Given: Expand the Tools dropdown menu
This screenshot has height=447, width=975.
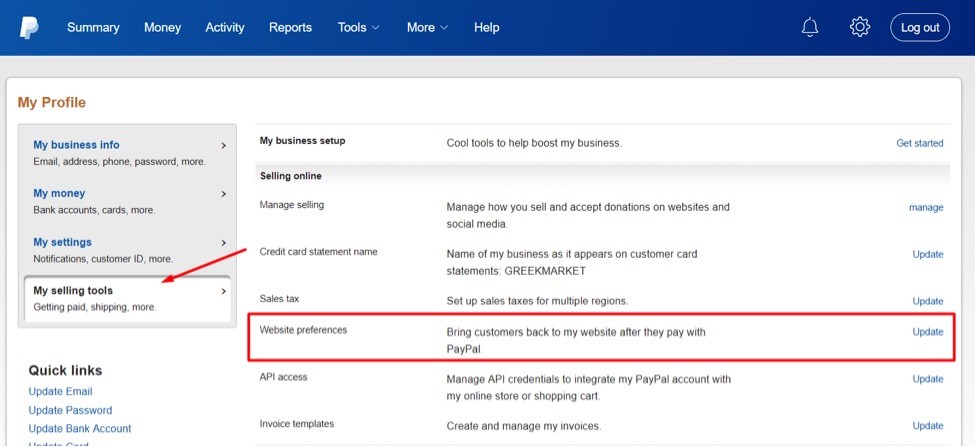Looking at the screenshot, I should tap(358, 27).
